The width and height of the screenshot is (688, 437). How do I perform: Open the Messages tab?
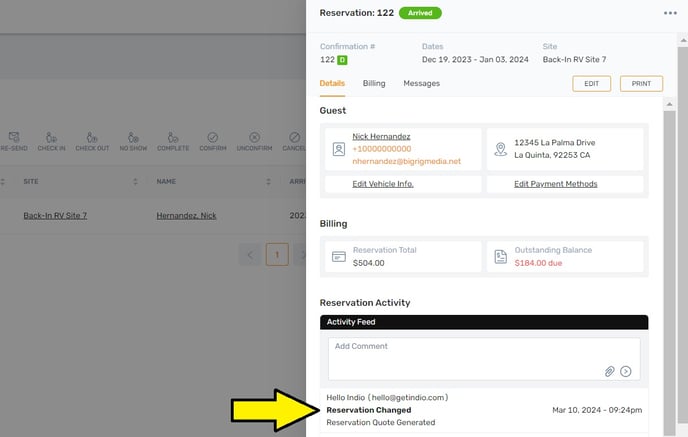pos(422,83)
